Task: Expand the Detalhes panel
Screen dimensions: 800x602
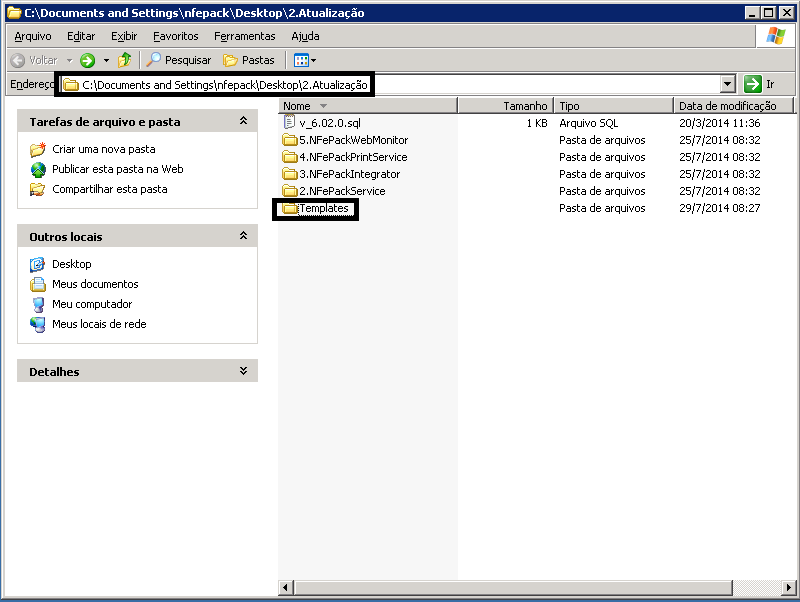Action: click(243, 371)
